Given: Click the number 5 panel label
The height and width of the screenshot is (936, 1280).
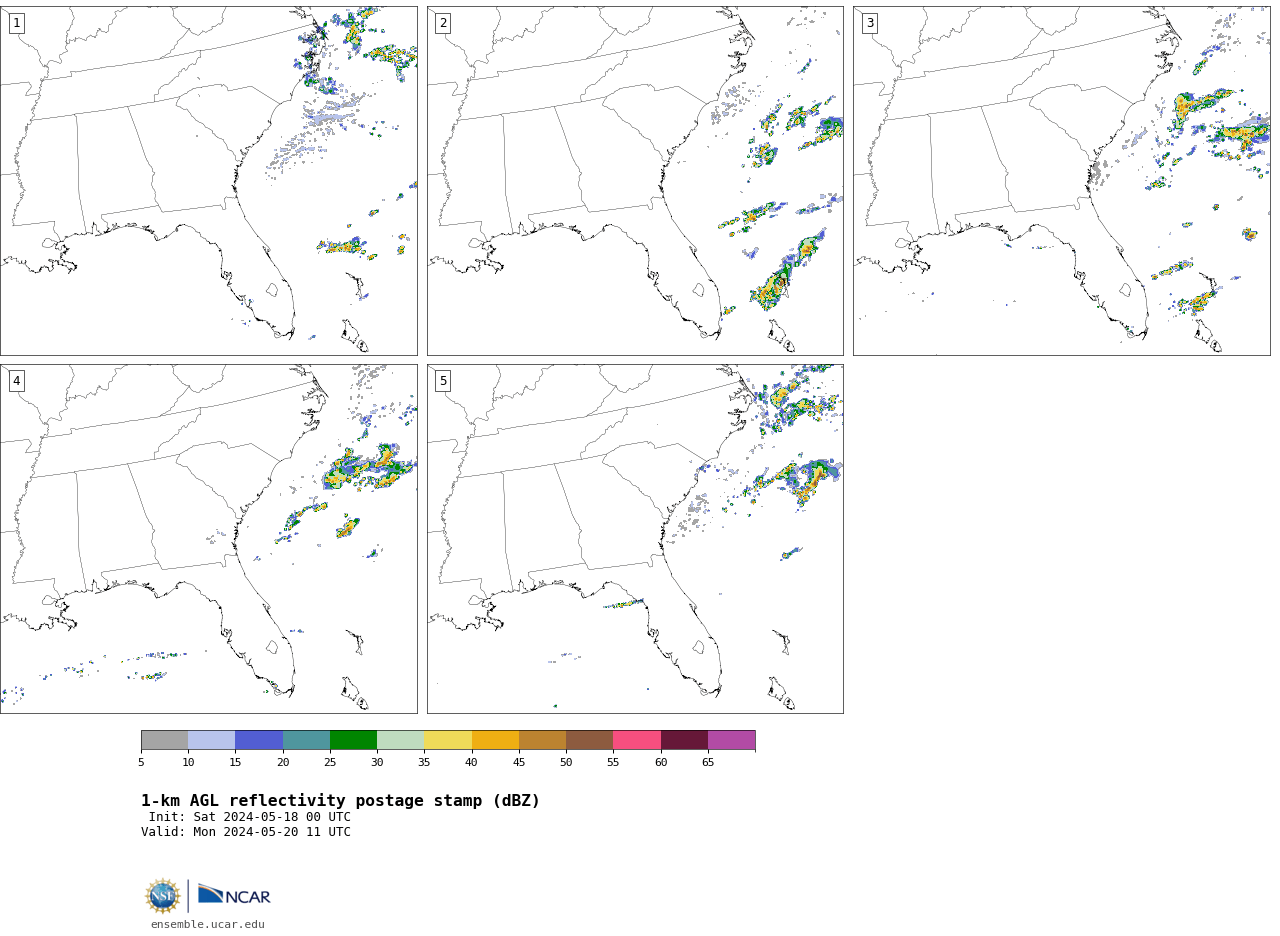Looking at the screenshot, I should (443, 381).
